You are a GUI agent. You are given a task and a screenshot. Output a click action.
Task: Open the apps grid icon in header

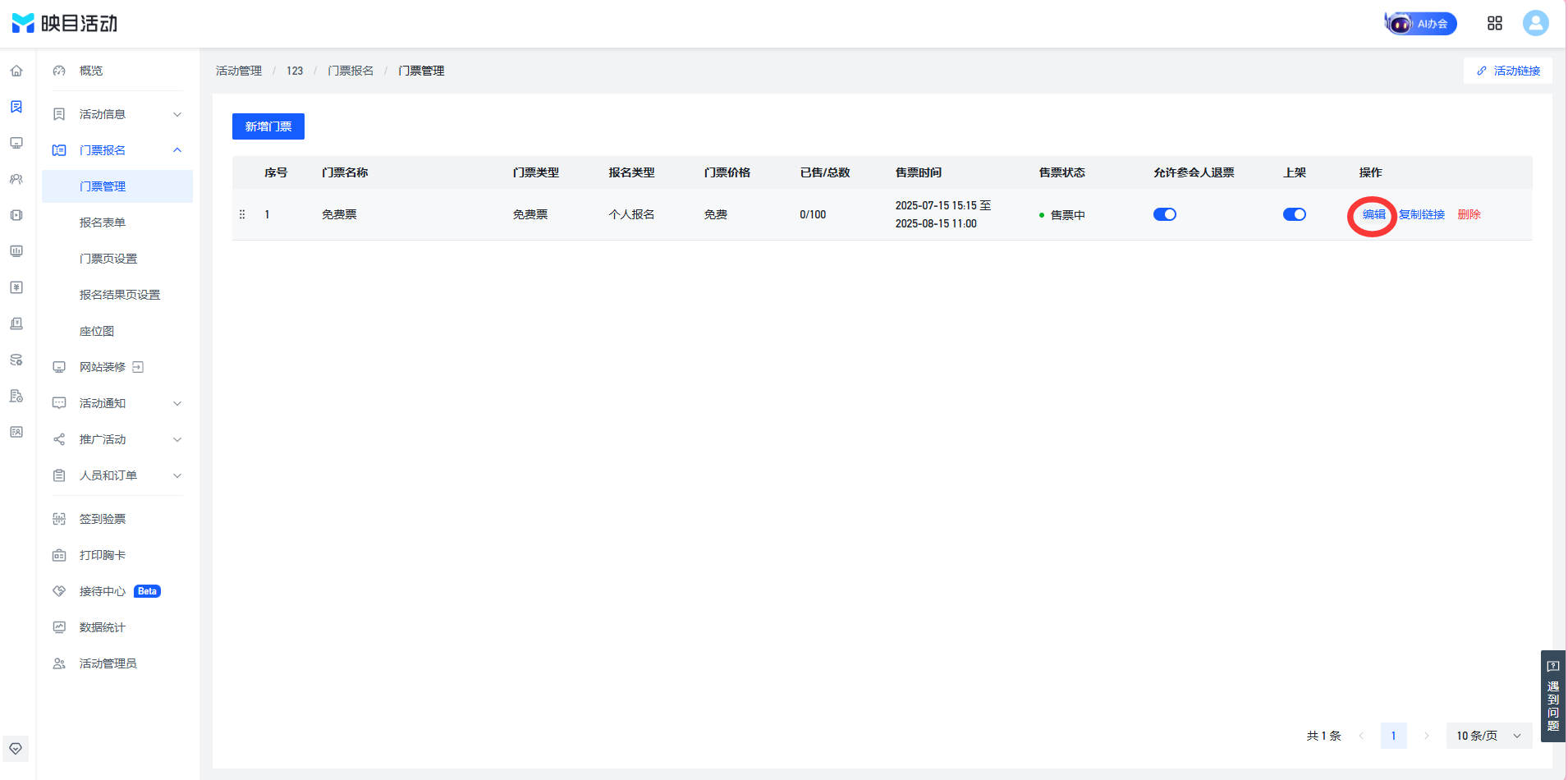[1495, 23]
